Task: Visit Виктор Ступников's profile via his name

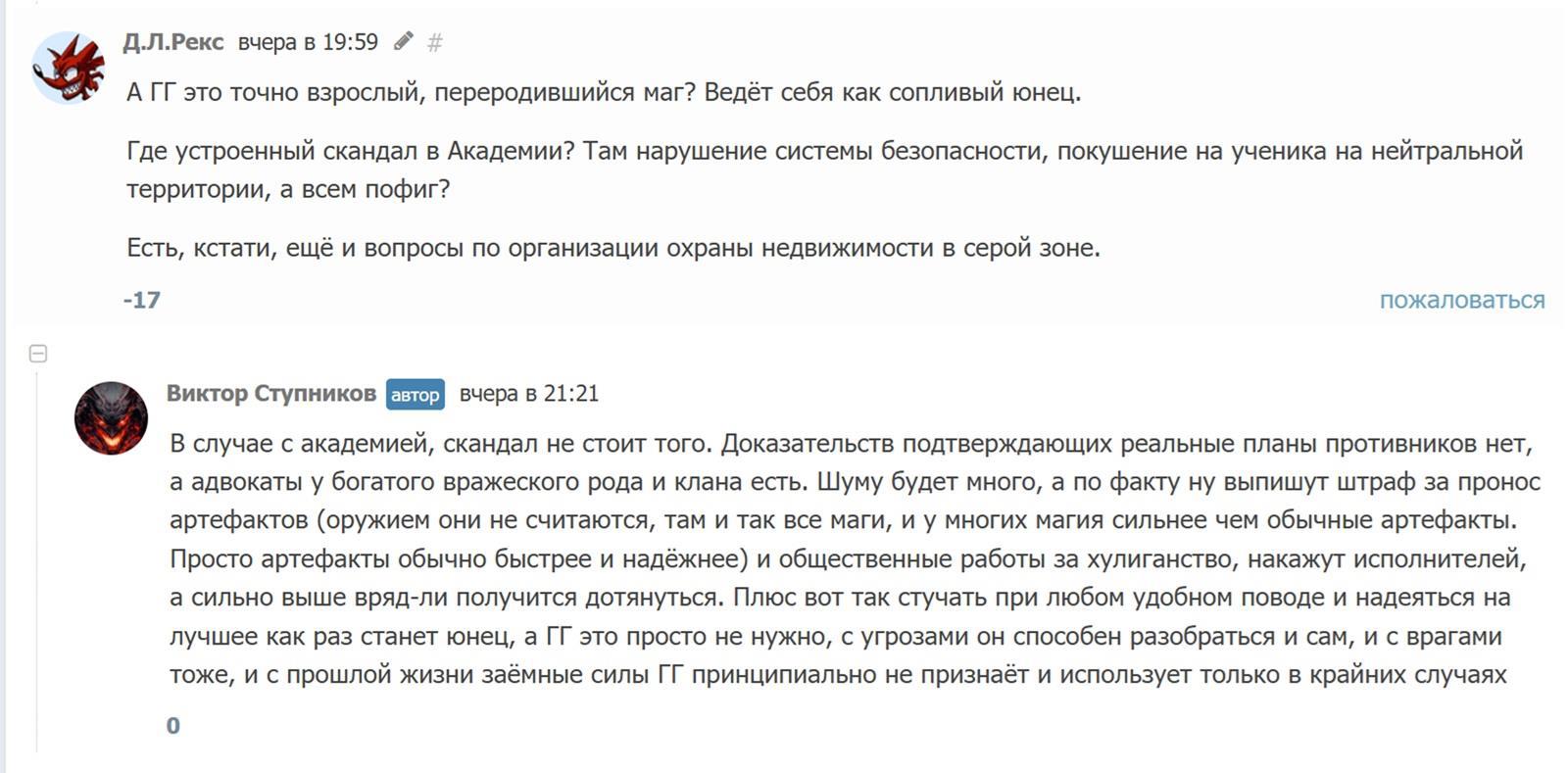Action: point(270,393)
